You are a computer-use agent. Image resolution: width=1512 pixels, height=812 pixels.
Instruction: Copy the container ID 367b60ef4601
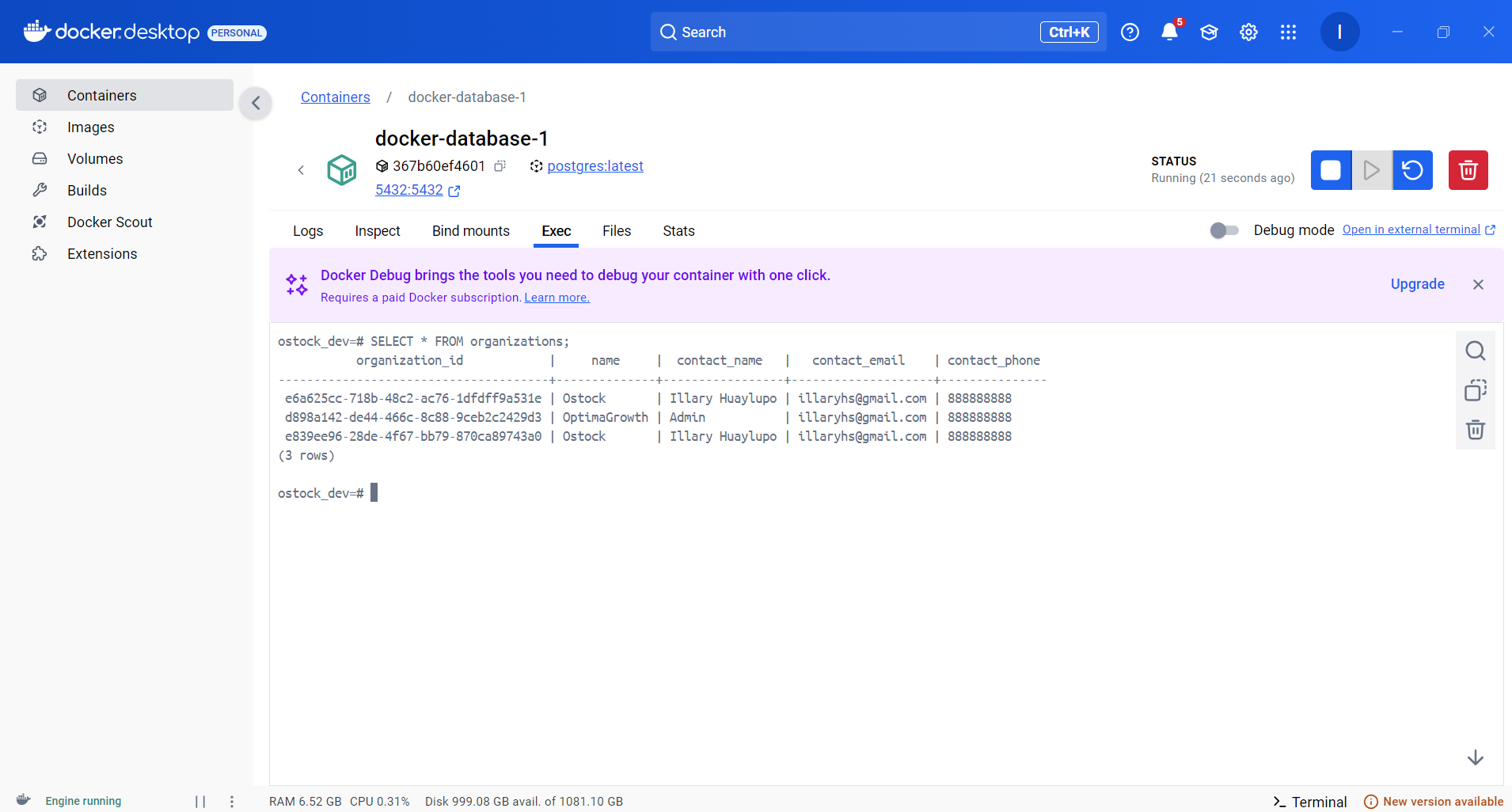pyautogui.click(x=500, y=166)
